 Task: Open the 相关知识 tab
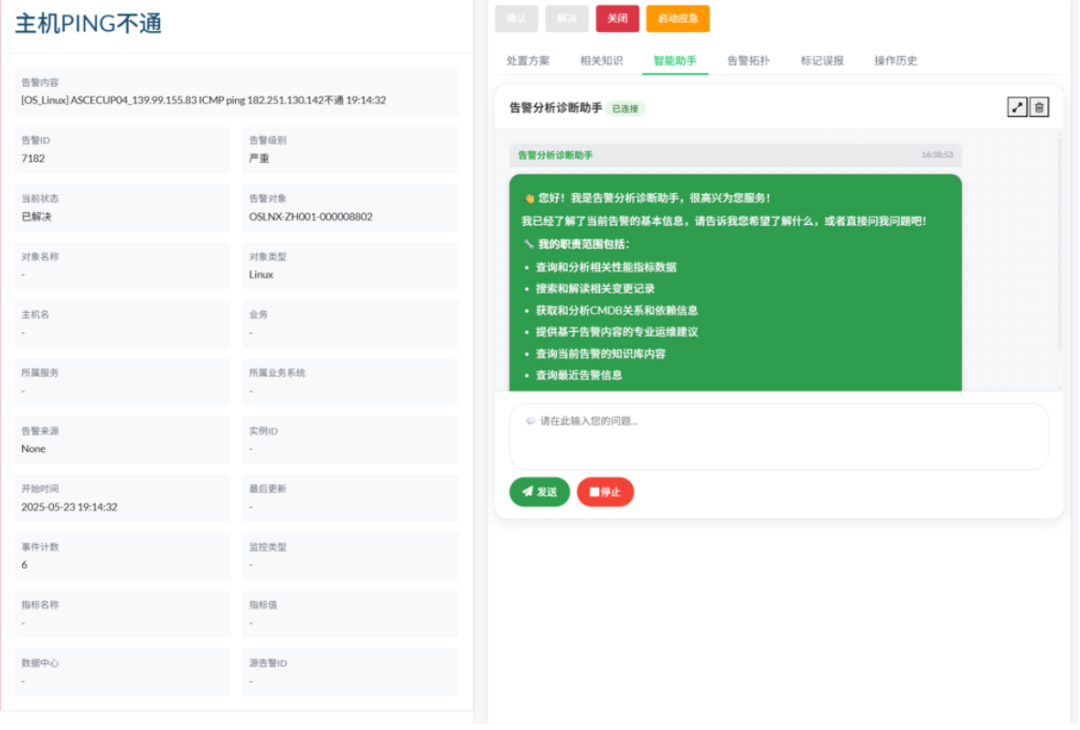pos(601,61)
